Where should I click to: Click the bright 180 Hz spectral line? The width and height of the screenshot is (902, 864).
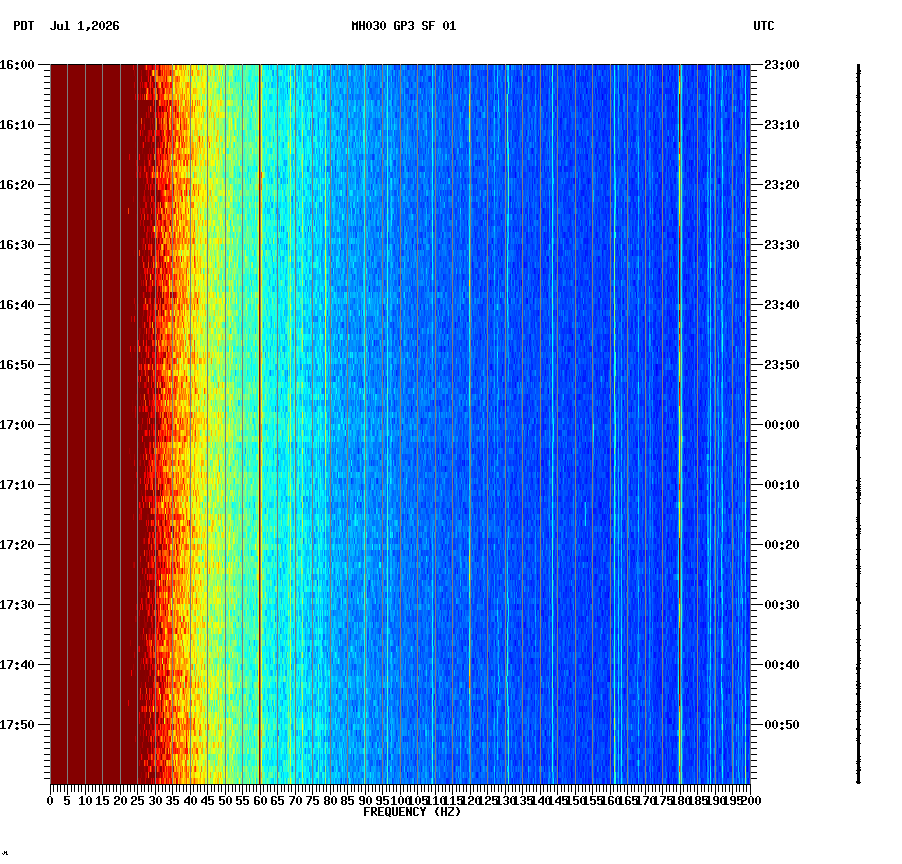click(680, 424)
